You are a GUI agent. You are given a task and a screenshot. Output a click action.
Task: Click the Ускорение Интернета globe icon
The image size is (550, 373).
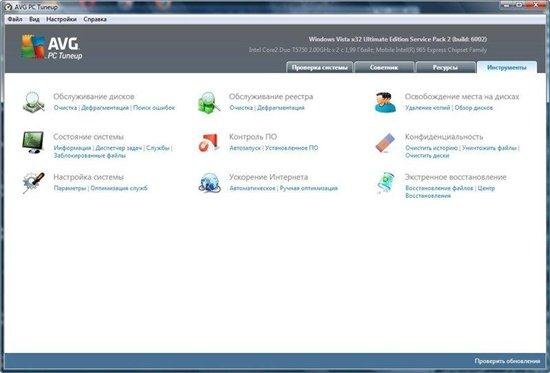click(209, 183)
